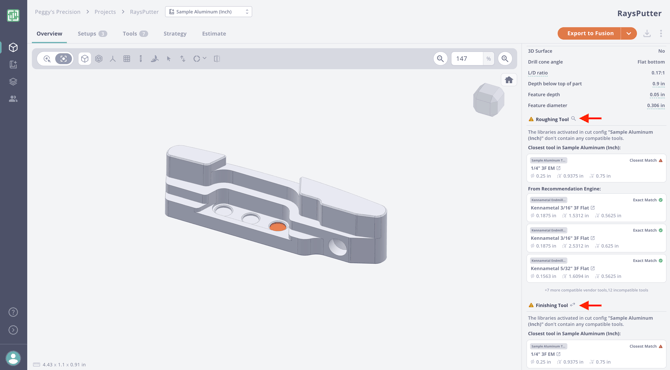670x370 pixels.
Task: Switch to the Tools tab
Action: [135, 34]
